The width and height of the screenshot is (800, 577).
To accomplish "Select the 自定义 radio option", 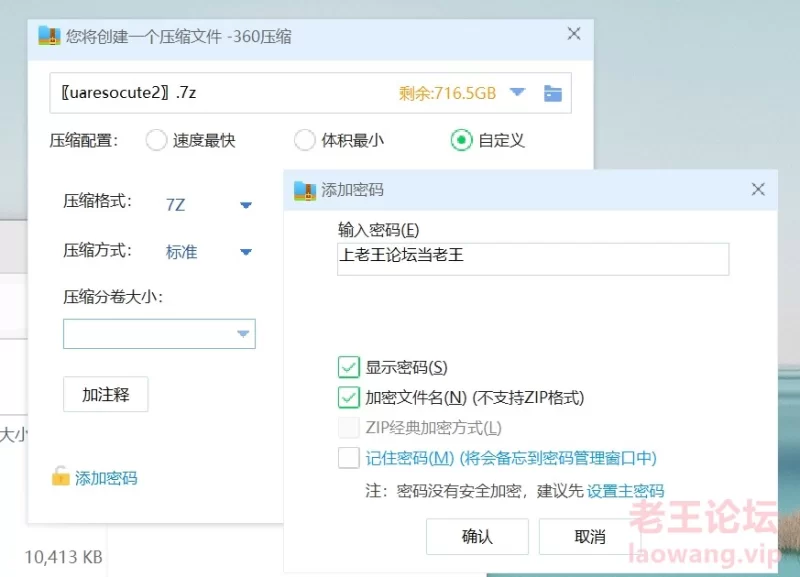I will (461, 140).
